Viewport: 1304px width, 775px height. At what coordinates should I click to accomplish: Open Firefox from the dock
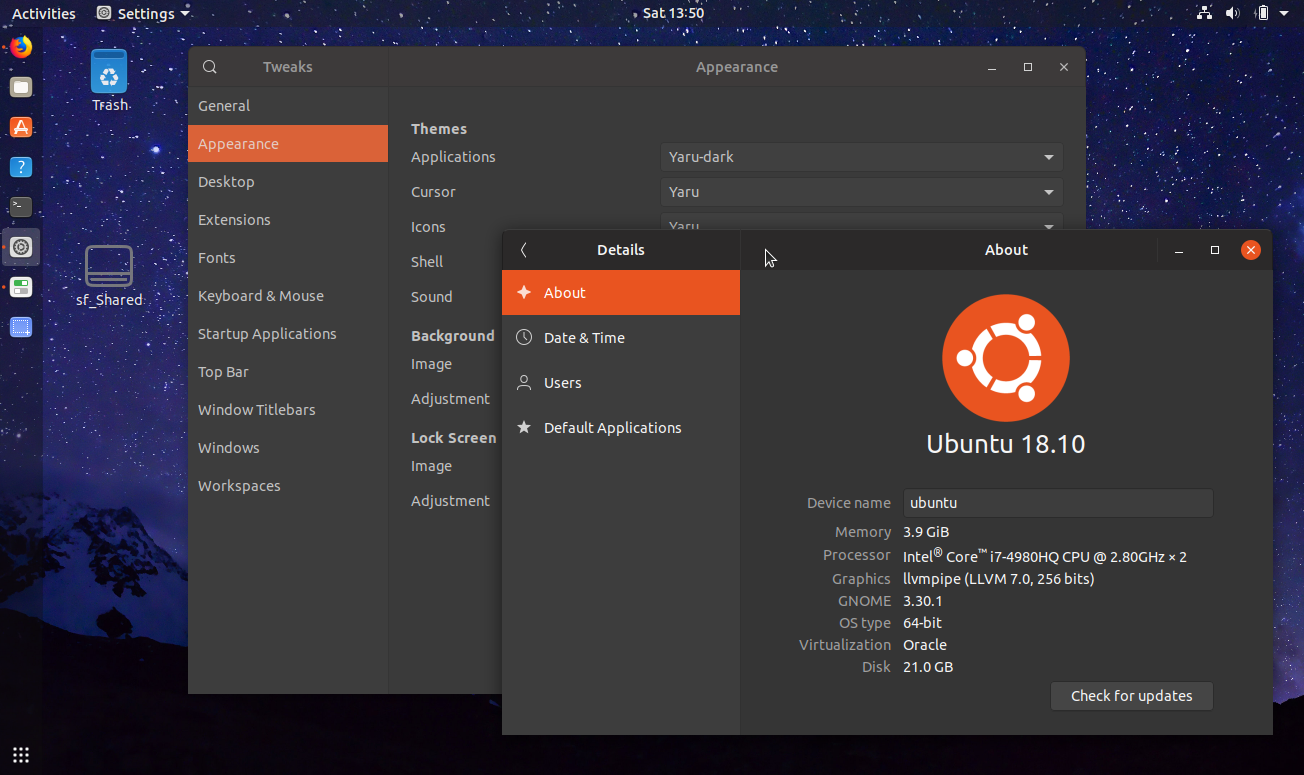(x=21, y=47)
